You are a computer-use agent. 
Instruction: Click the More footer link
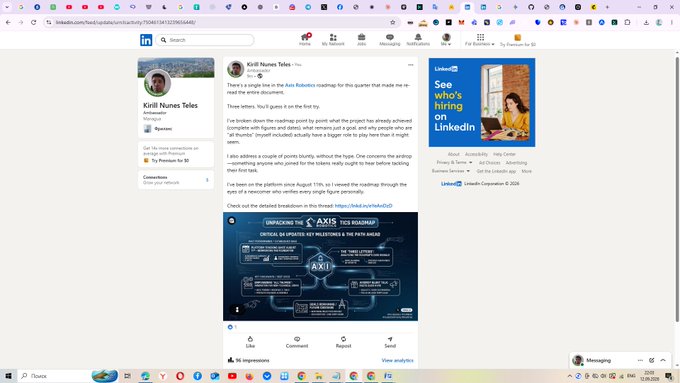526,171
